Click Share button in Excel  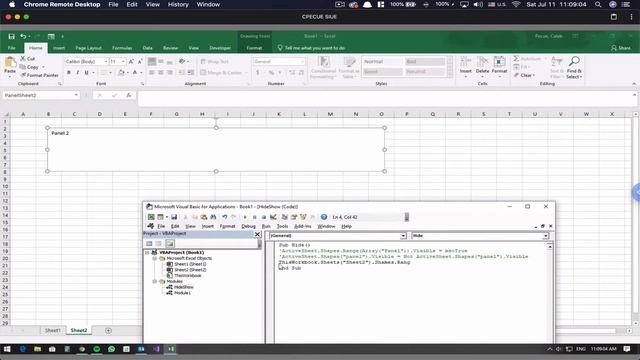(621, 48)
